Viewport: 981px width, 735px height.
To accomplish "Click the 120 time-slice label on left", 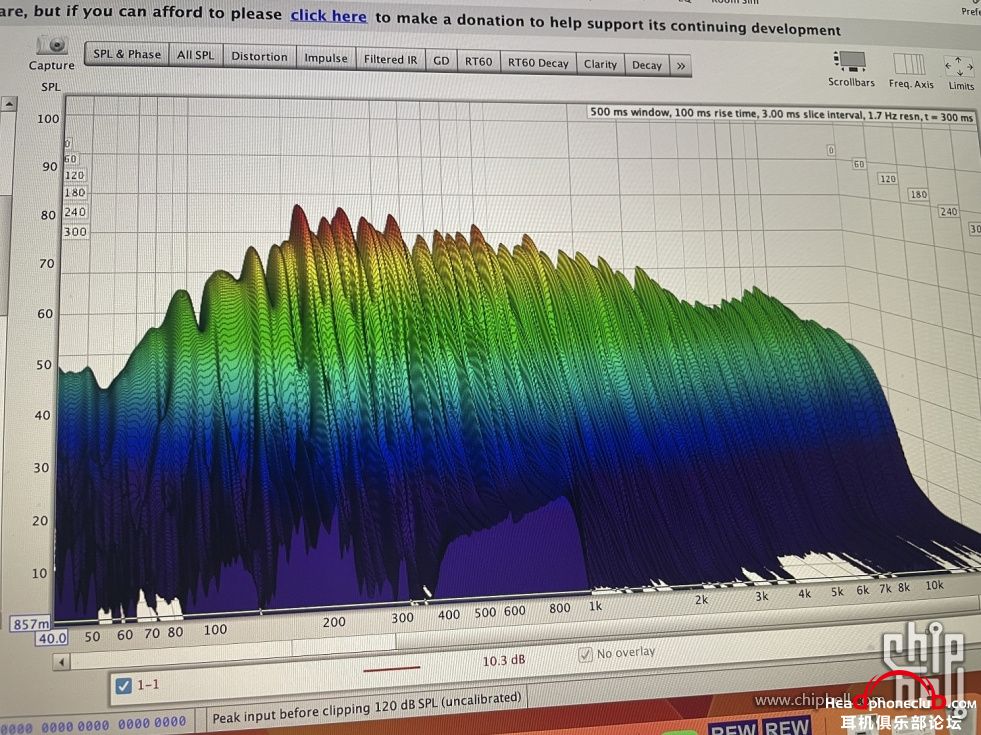I will [x=74, y=175].
